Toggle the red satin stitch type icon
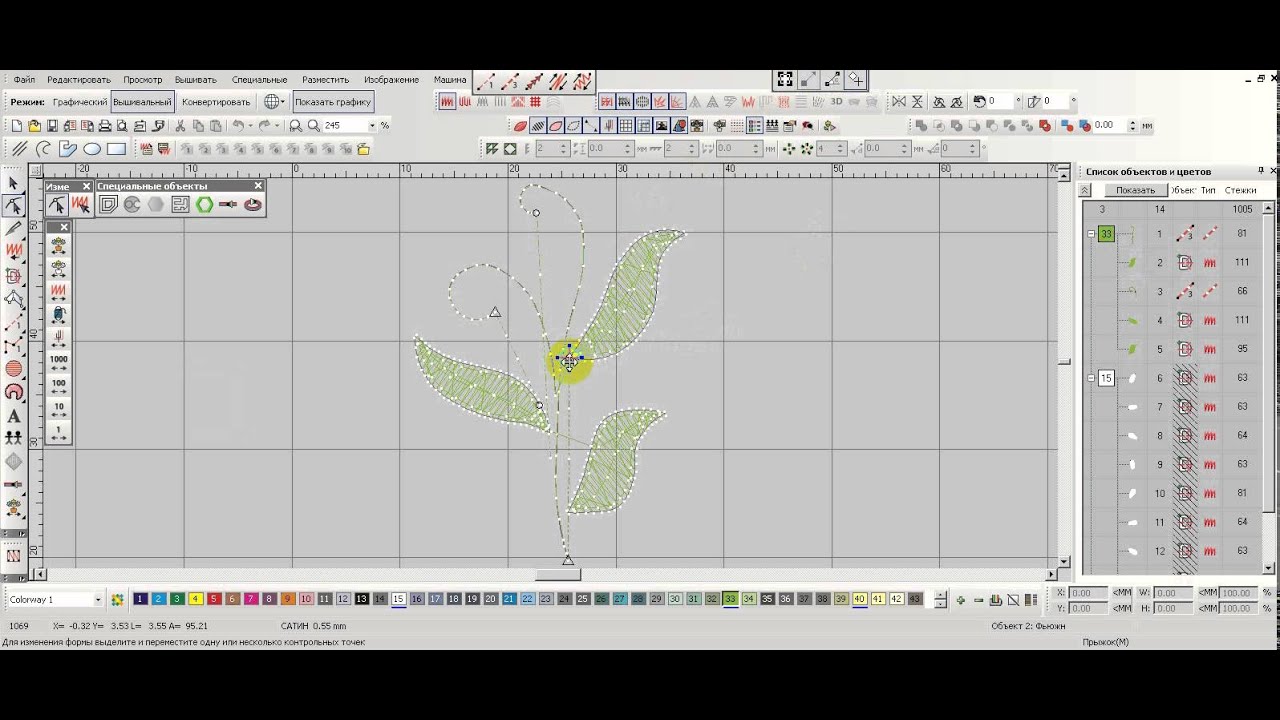 click(447, 101)
